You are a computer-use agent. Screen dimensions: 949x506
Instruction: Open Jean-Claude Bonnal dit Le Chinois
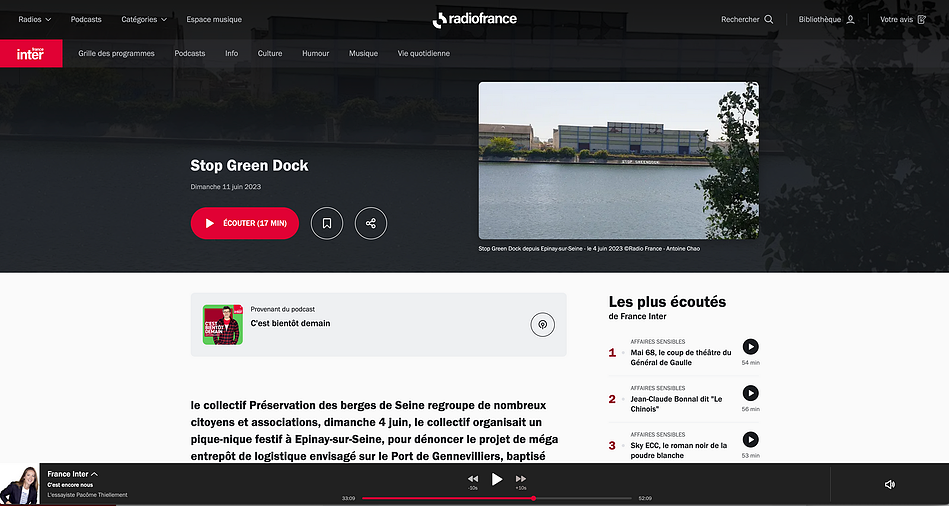pos(677,404)
